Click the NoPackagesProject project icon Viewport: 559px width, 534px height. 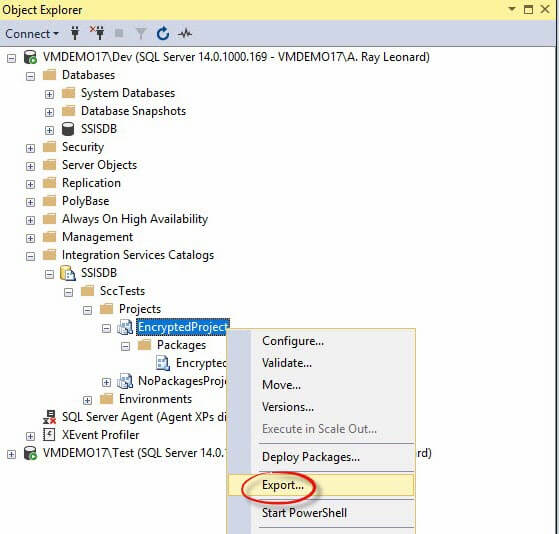pyautogui.click(x=125, y=381)
